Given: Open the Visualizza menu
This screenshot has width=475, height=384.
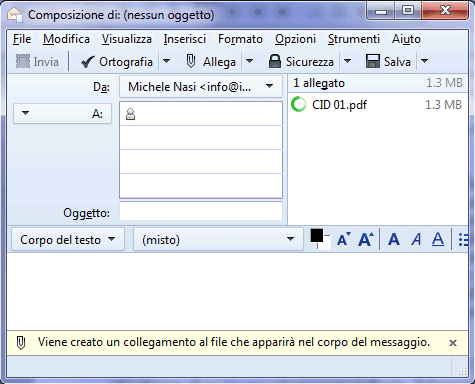Looking at the screenshot, I should [x=127, y=39].
